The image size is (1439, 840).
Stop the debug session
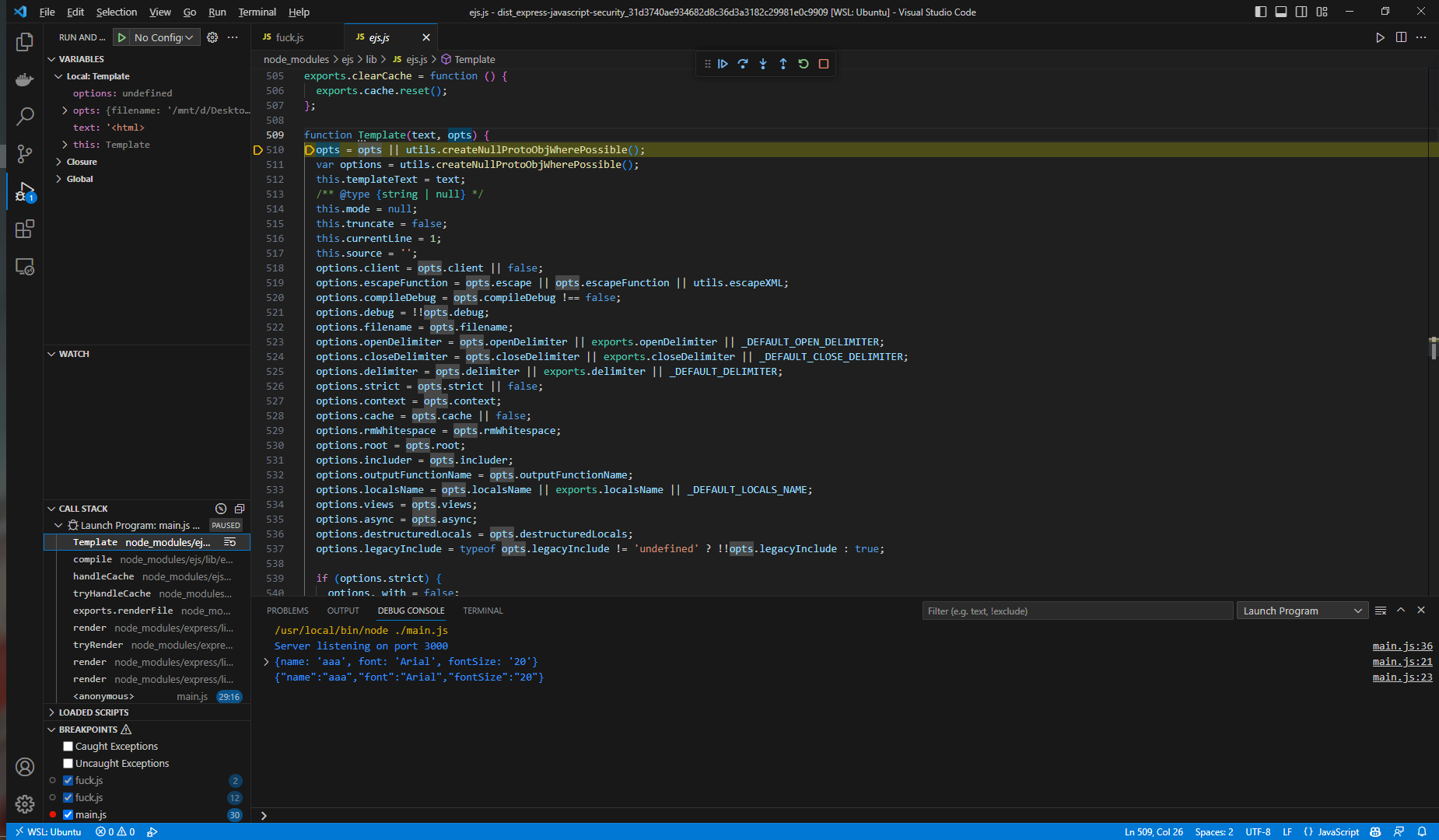(x=824, y=64)
